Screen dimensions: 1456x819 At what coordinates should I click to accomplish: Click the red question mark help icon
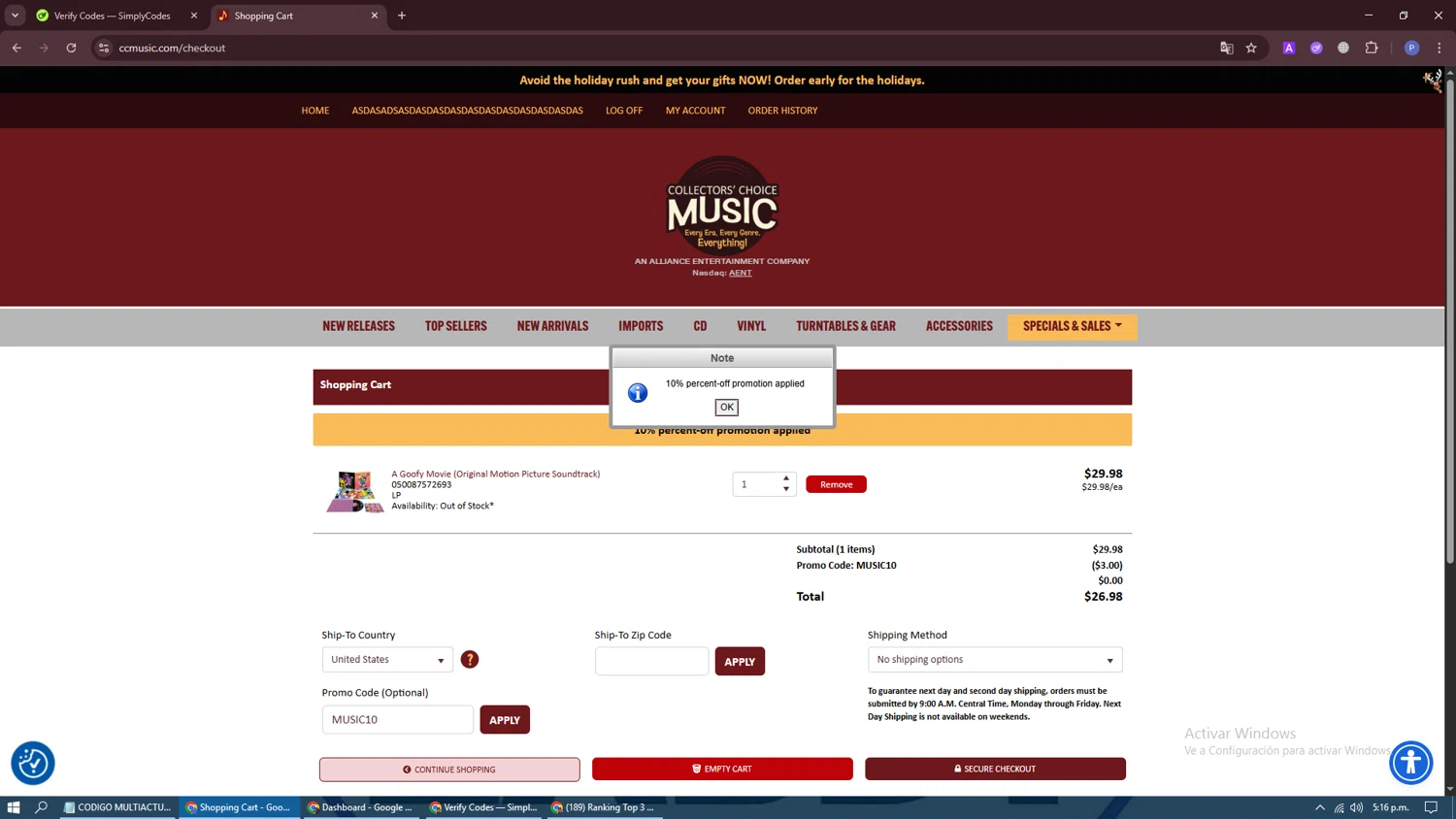click(470, 660)
